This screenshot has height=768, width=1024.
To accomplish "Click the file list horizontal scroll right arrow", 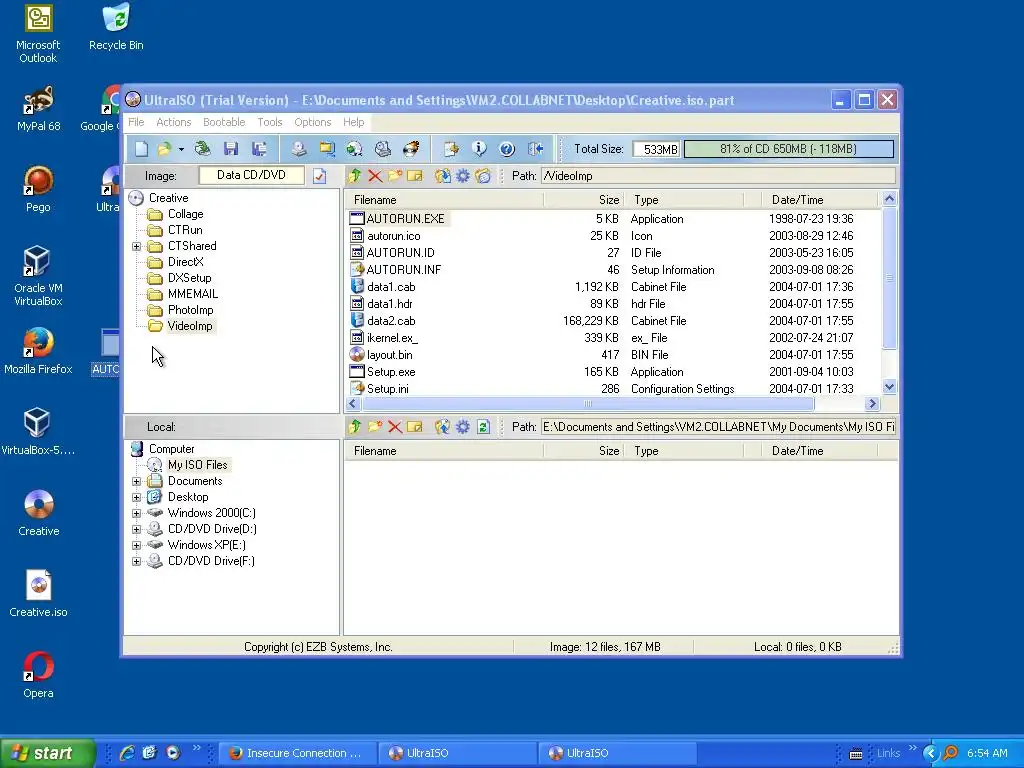I will [x=872, y=404].
